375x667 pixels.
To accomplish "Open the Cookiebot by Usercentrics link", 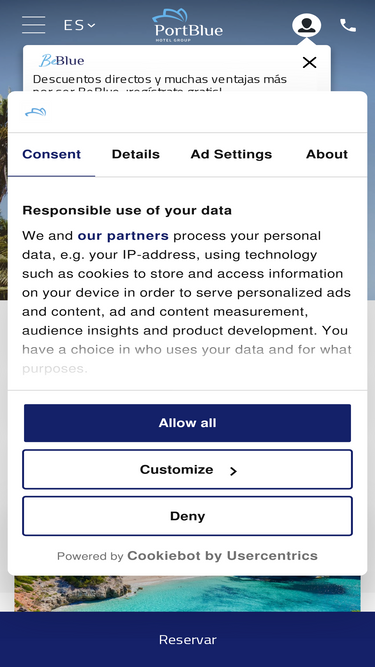I will pyautogui.click(x=222, y=556).
